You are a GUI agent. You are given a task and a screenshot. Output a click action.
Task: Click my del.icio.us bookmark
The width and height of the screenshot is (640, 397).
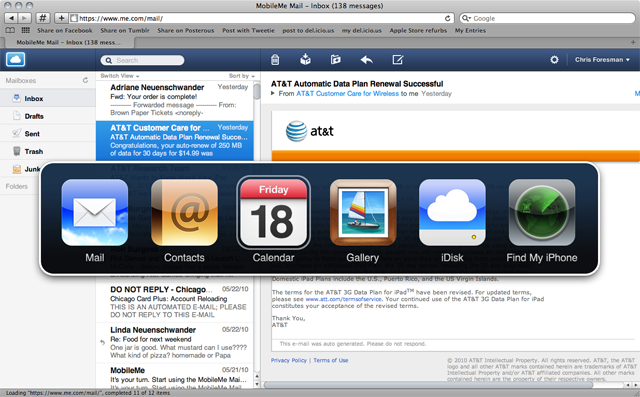(x=362, y=30)
